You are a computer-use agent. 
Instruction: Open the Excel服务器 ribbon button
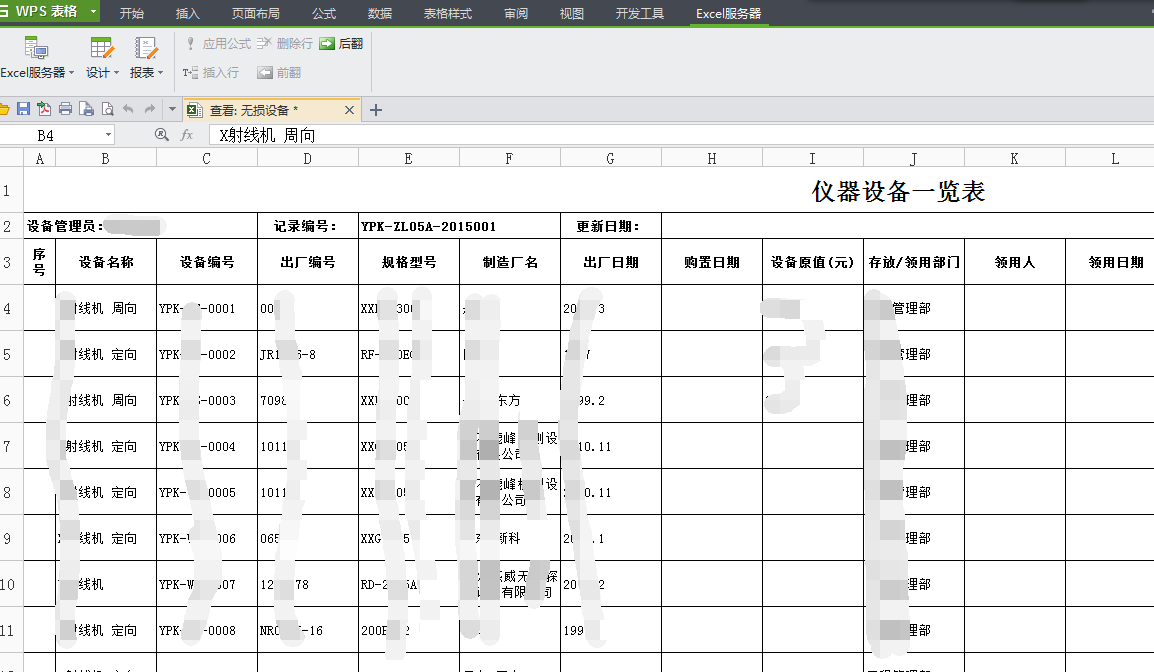tap(35, 57)
